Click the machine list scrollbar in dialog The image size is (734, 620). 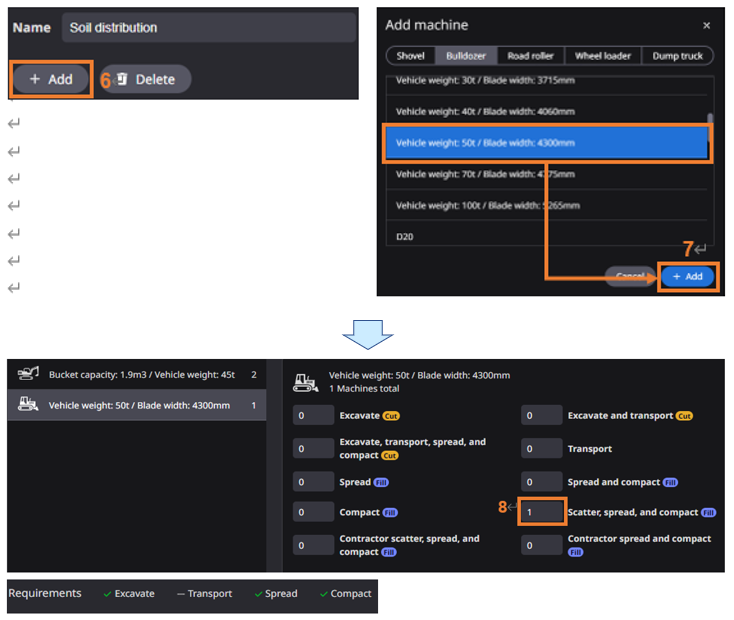[710, 126]
